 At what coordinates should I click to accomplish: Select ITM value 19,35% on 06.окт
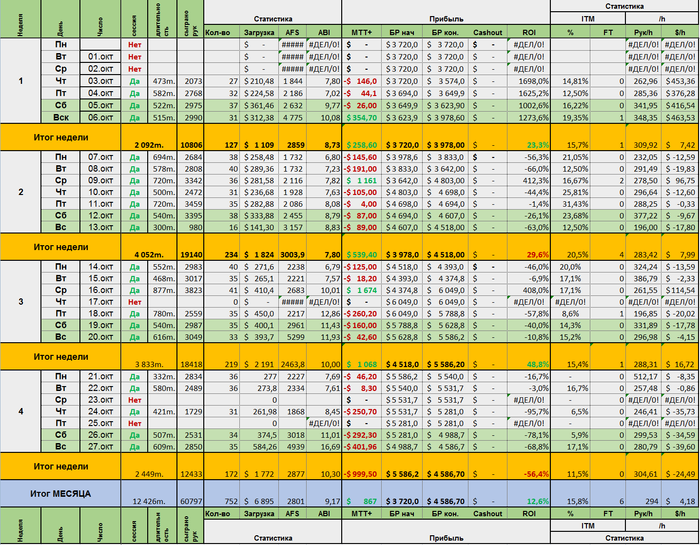pyautogui.click(x=571, y=118)
